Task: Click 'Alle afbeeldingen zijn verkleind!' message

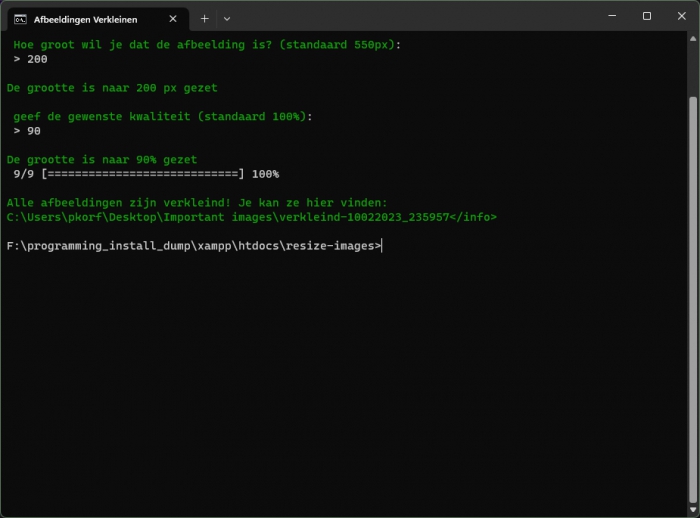Action: (x=197, y=203)
